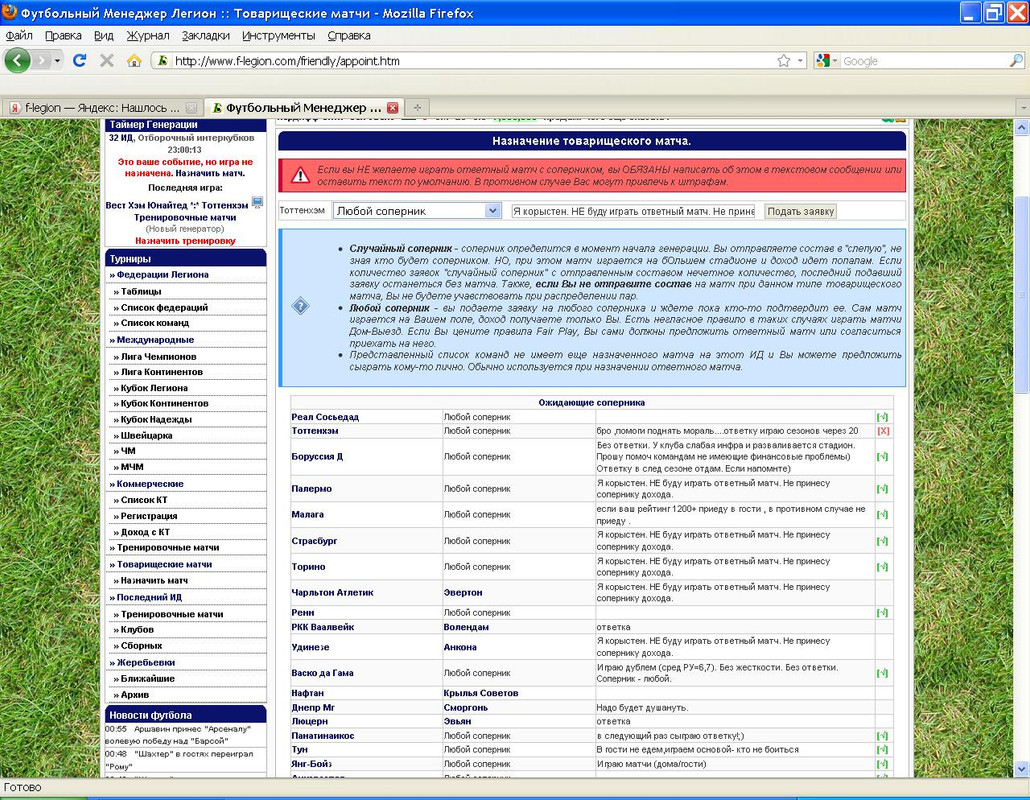This screenshot has width=1030, height=800.
Task: Close the f-legion Яндекс tab
Action: (191, 107)
